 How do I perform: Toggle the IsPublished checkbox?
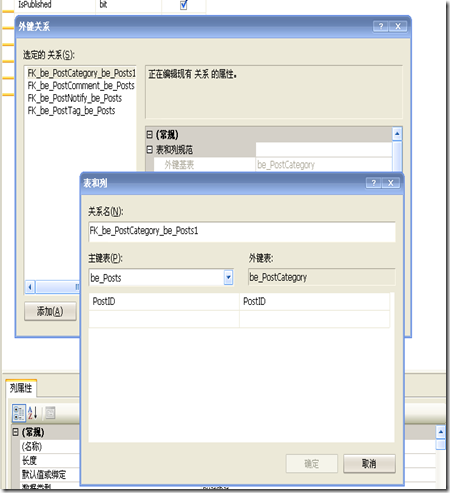pyautogui.click(x=184, y=5)
